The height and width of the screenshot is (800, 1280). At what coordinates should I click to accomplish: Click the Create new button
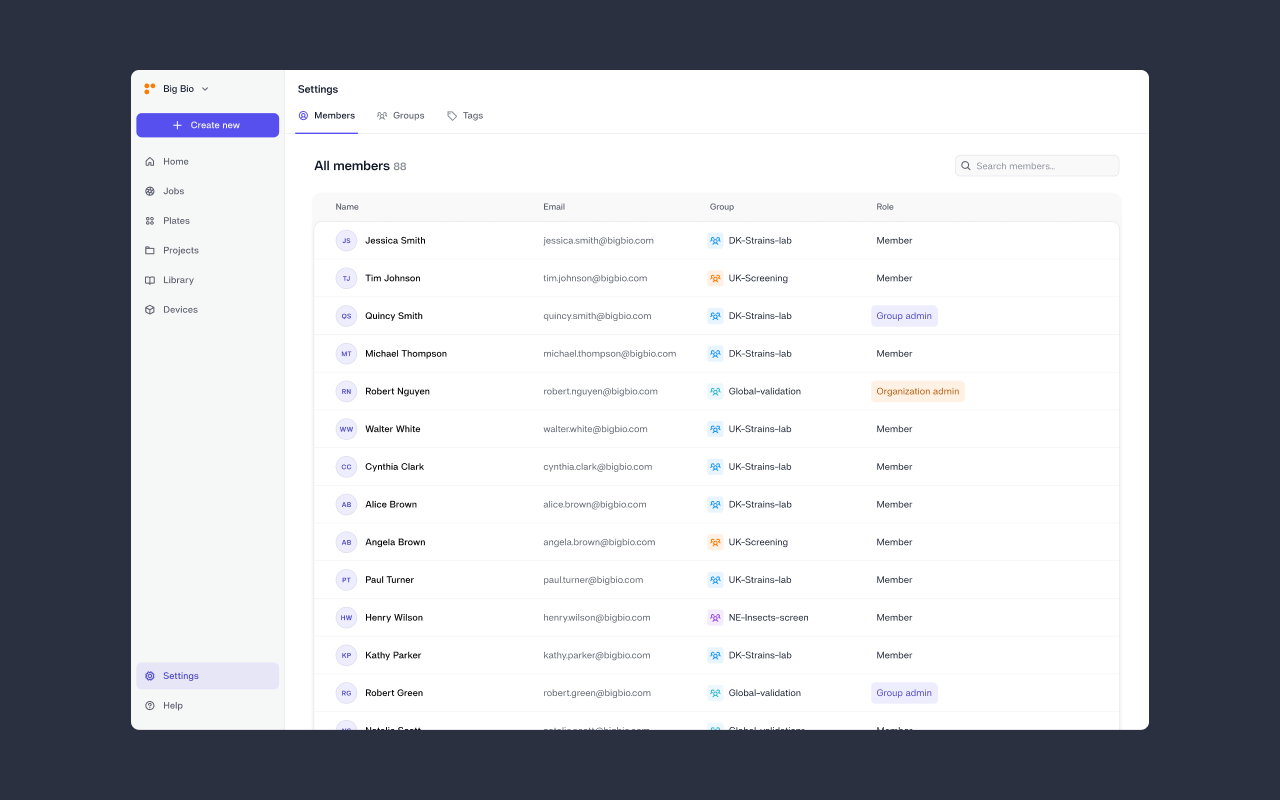(x=207, y=124)
